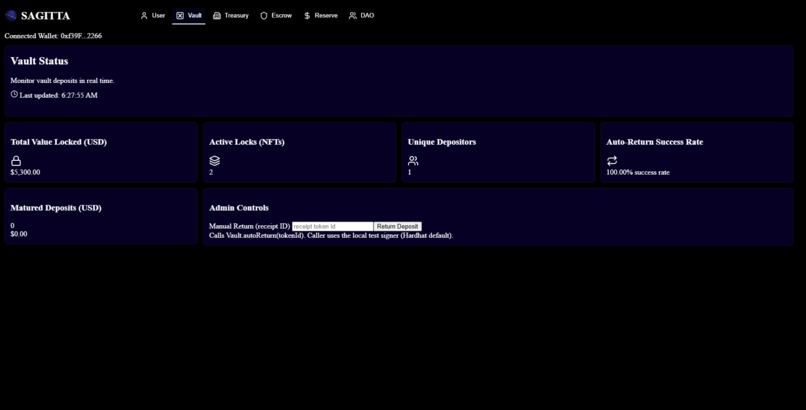Click the Matured Deposits $0.00 value
This screenshot has height=410, width=806.
point(19,234)
